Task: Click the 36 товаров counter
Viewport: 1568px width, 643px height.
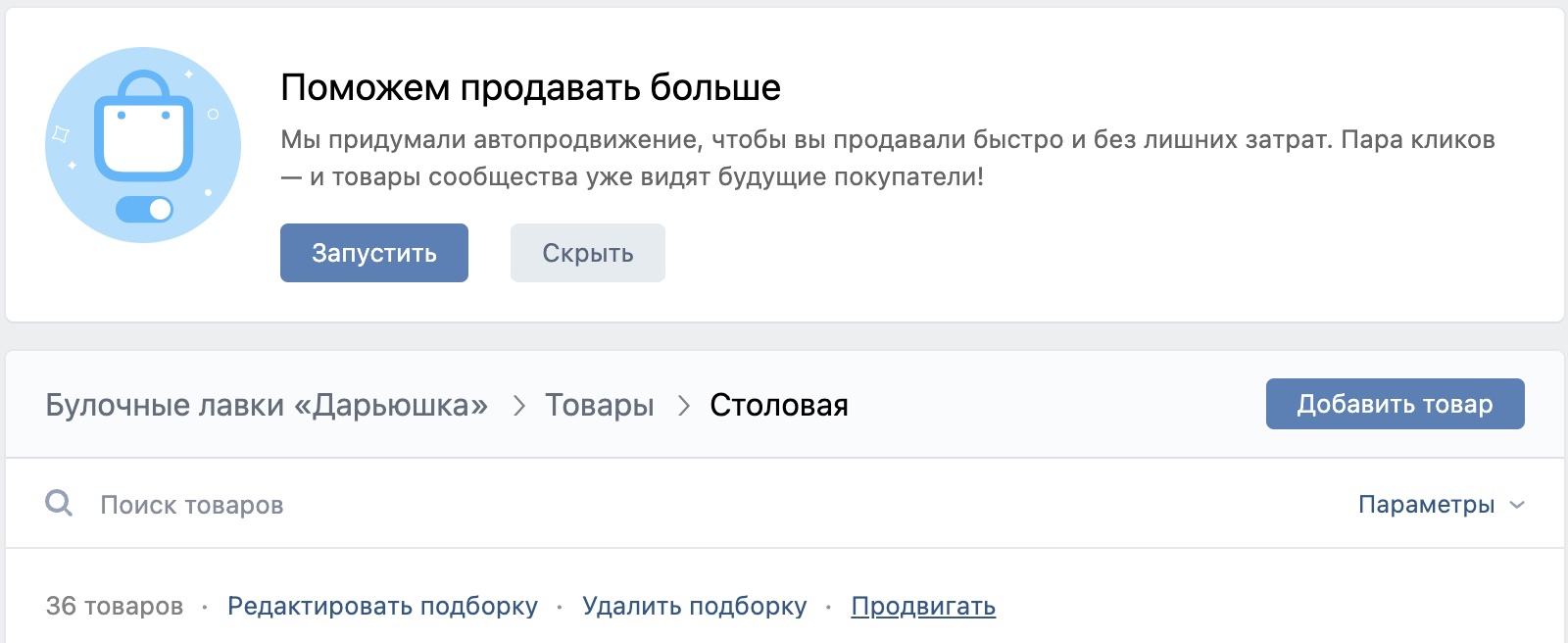Action: pos(115,606)
